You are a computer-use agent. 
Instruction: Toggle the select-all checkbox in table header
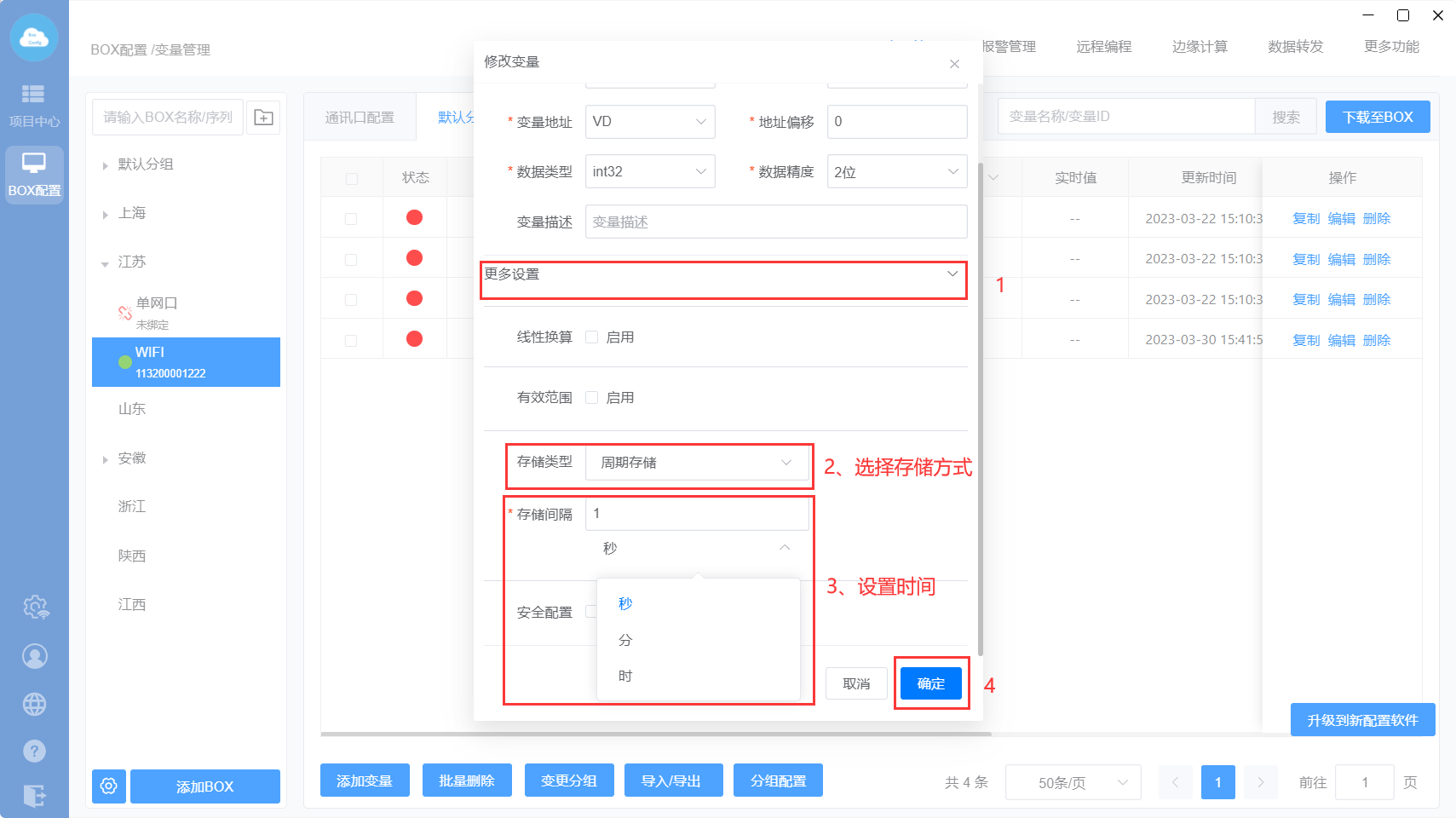(x=352, y=178)
